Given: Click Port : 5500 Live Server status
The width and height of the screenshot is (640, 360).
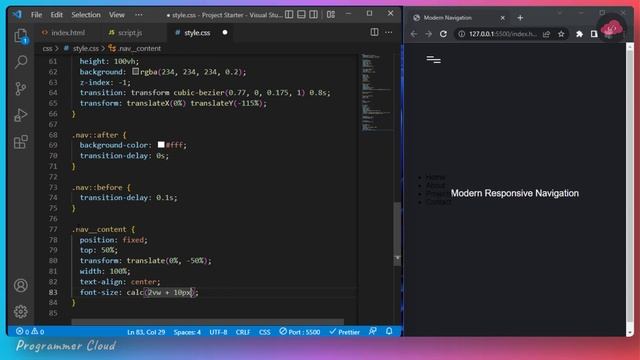Looking at the screenshot, I should pyautogui.click(x=300, y=332).
